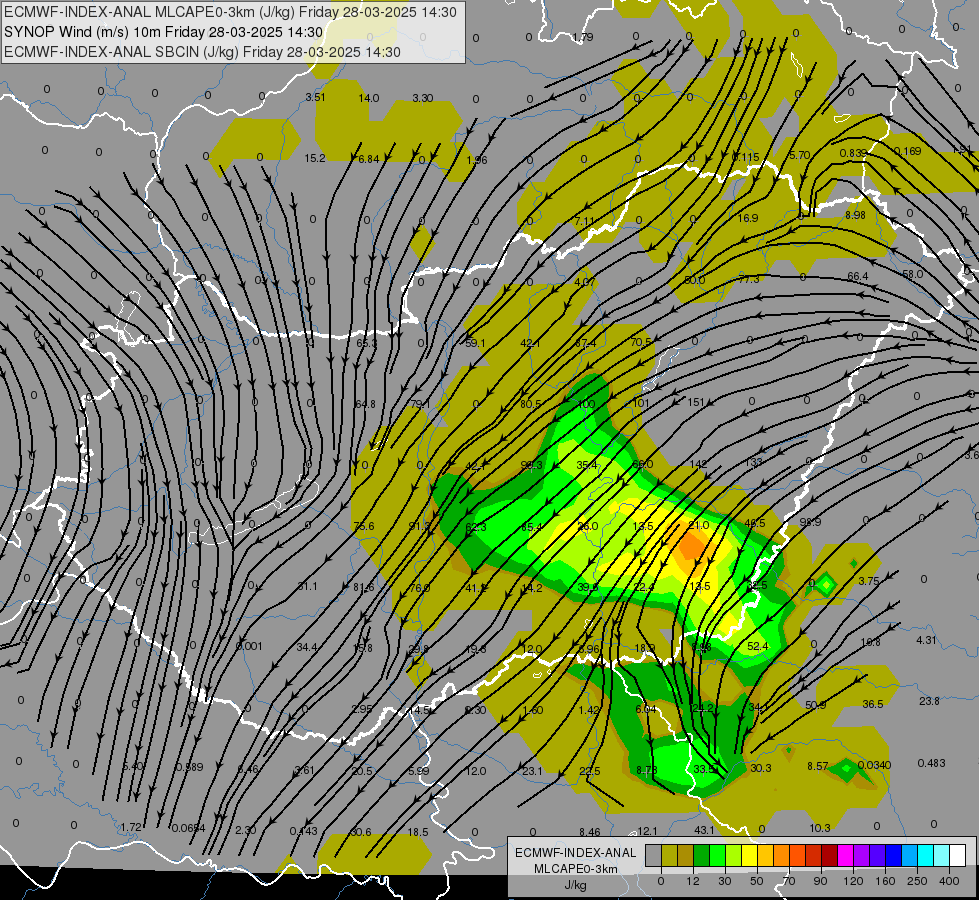Click the 'MLCAPE0-3km' legend title text
The height and width of the screenshot is (900, 979).
[x=575, y=869]
